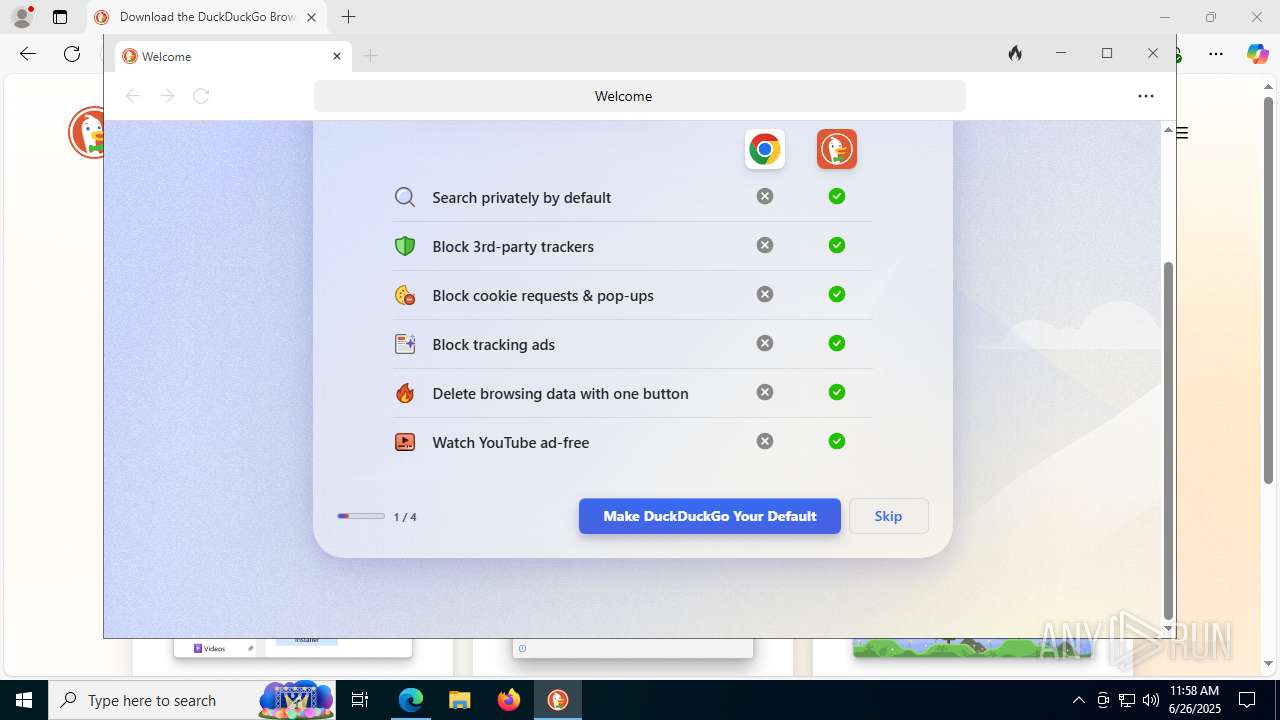1280x720 pixels.
Task: Click Edge profile avatar icon
Action: pos(22,17)
